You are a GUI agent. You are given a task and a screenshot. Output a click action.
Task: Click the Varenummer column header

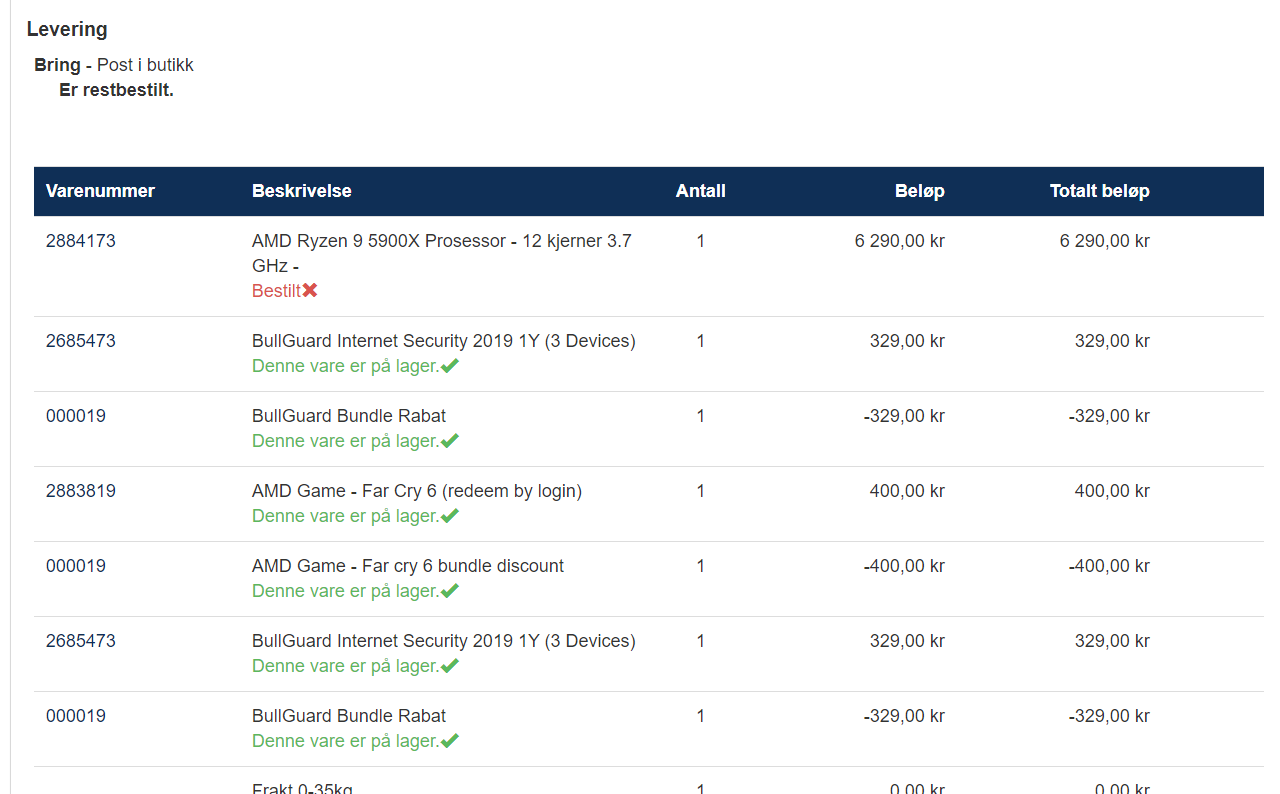(x=100, y=191)
